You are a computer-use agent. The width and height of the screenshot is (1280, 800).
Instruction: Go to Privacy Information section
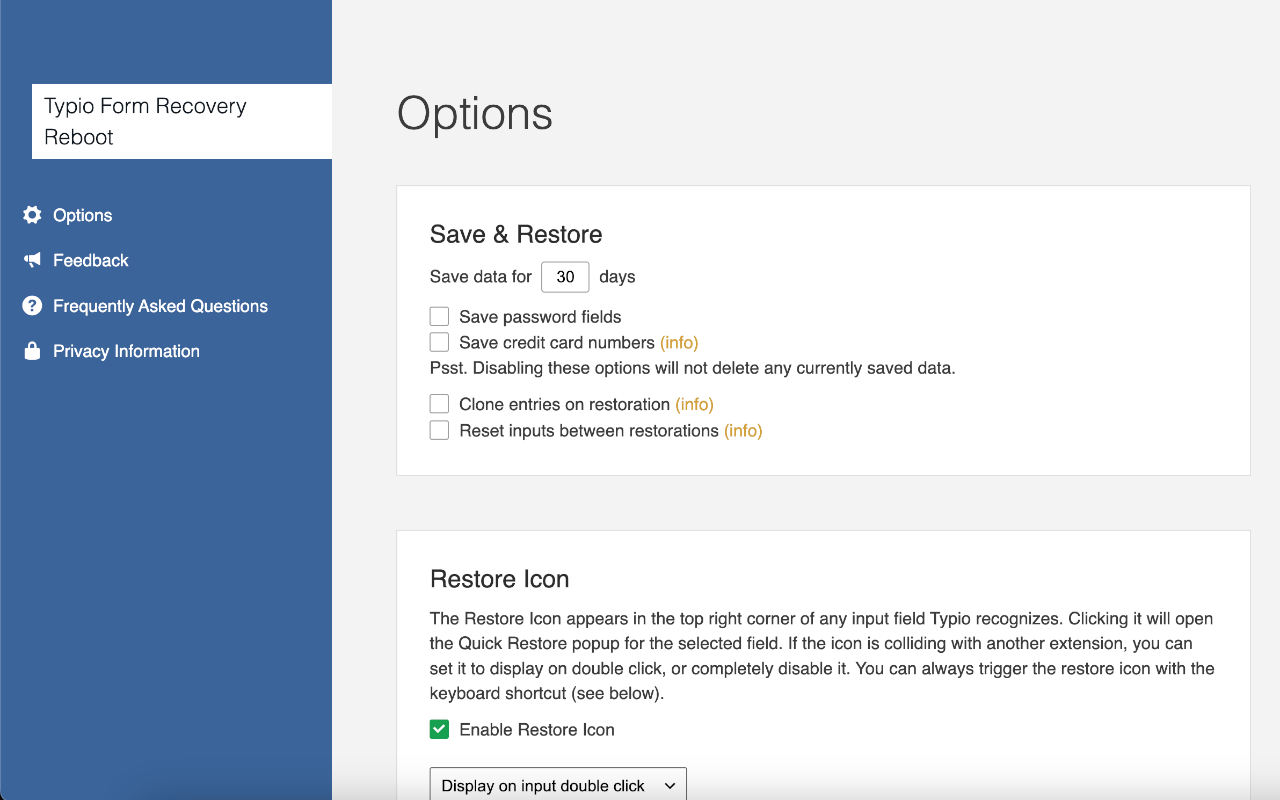[126, 351]
